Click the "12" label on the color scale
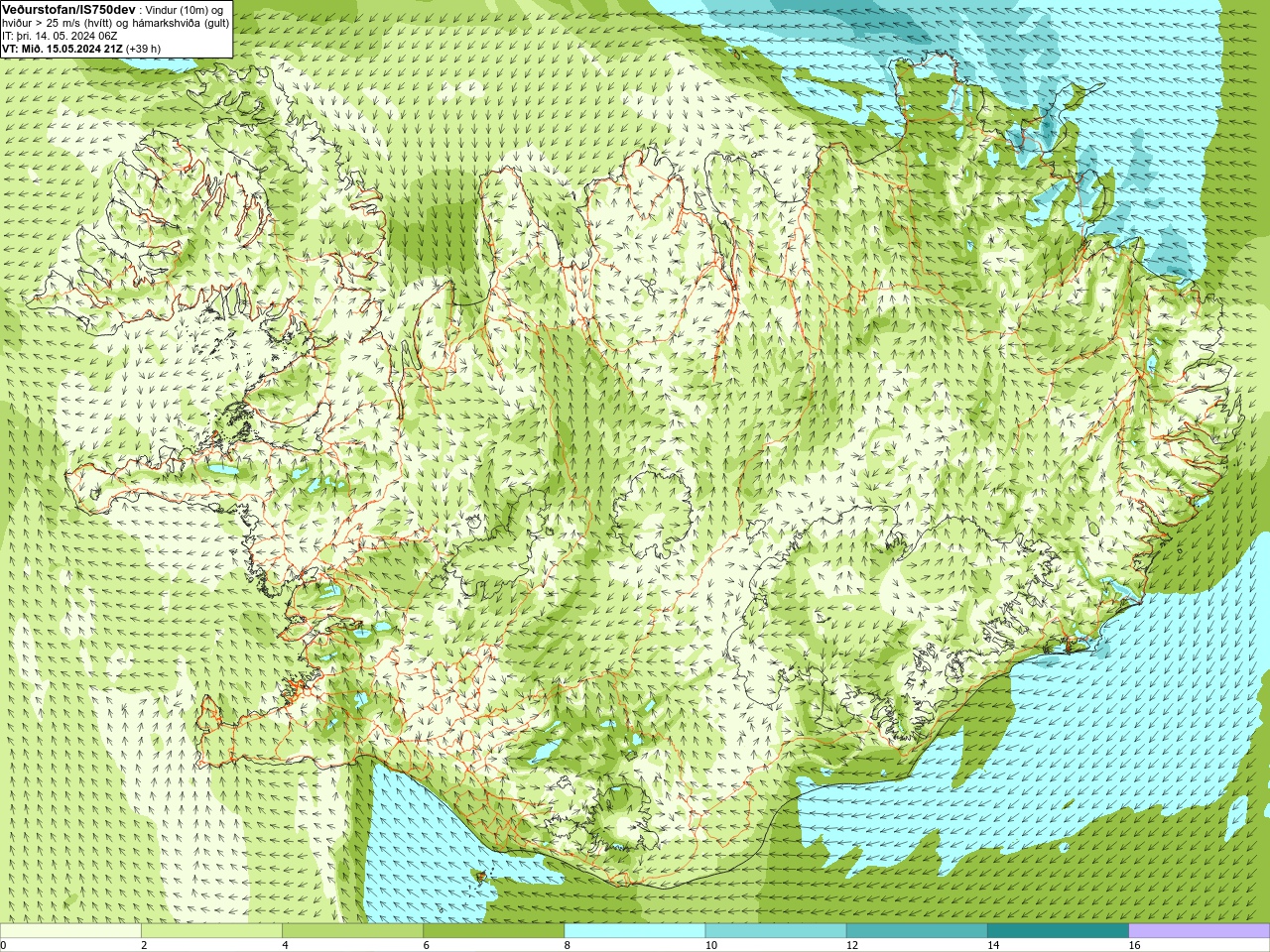This screenshot has height=952, width=1270. click(851, 945)
